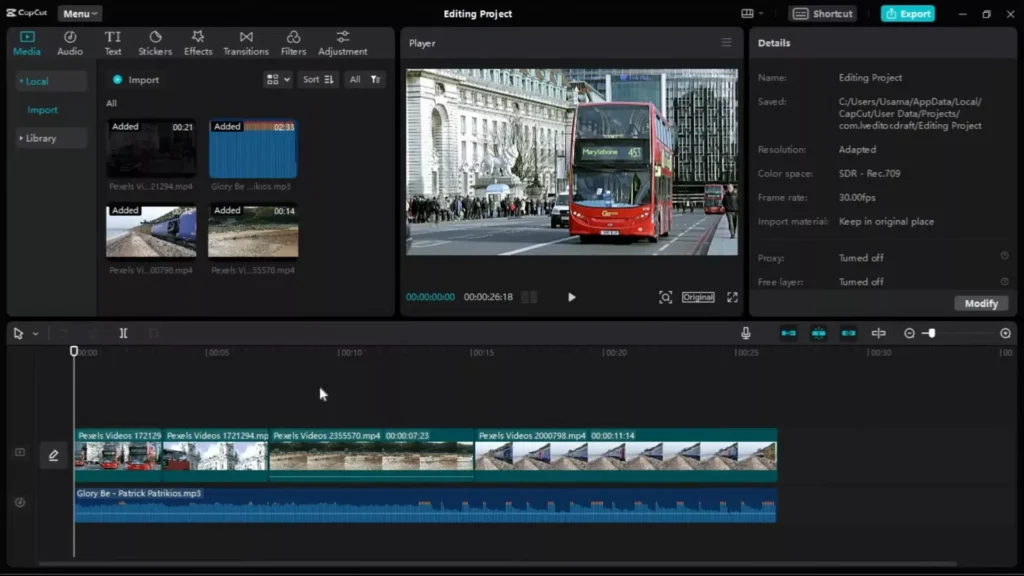Screen dimensions: 1024x576
Task: Toggle auto snapping in timeline toolbar
Action: 818,333
